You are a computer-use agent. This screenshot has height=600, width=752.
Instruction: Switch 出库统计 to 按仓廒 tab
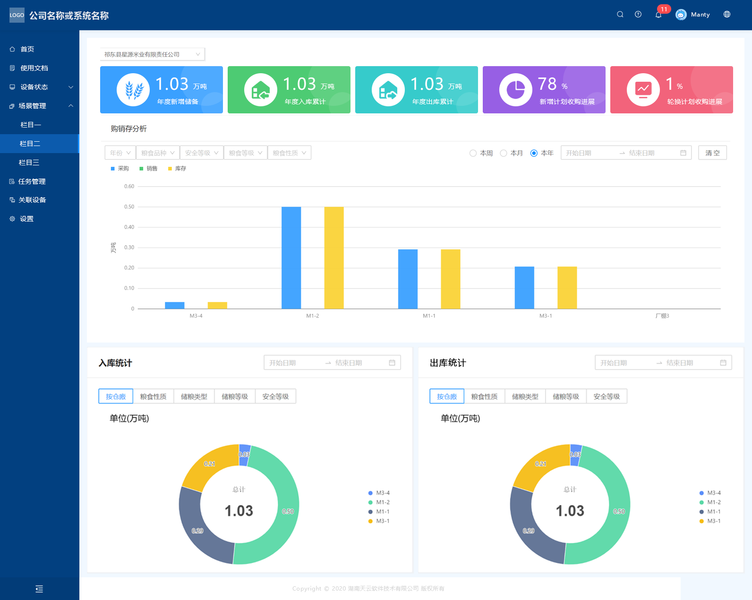click(446, 397)
